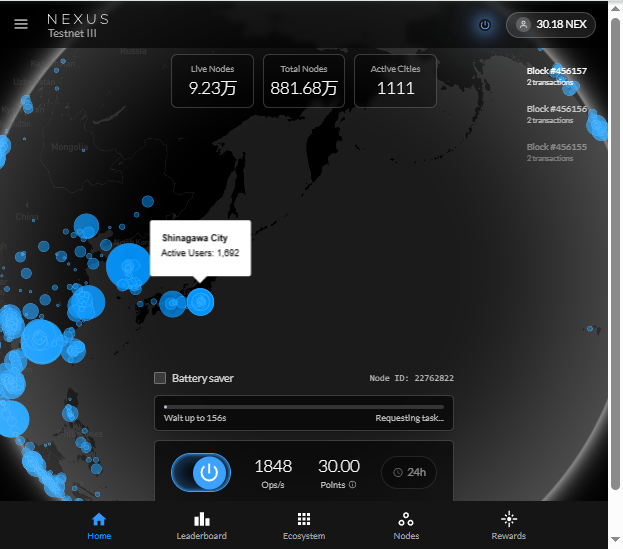Open the Active Cities stat card

click(395, 81)
